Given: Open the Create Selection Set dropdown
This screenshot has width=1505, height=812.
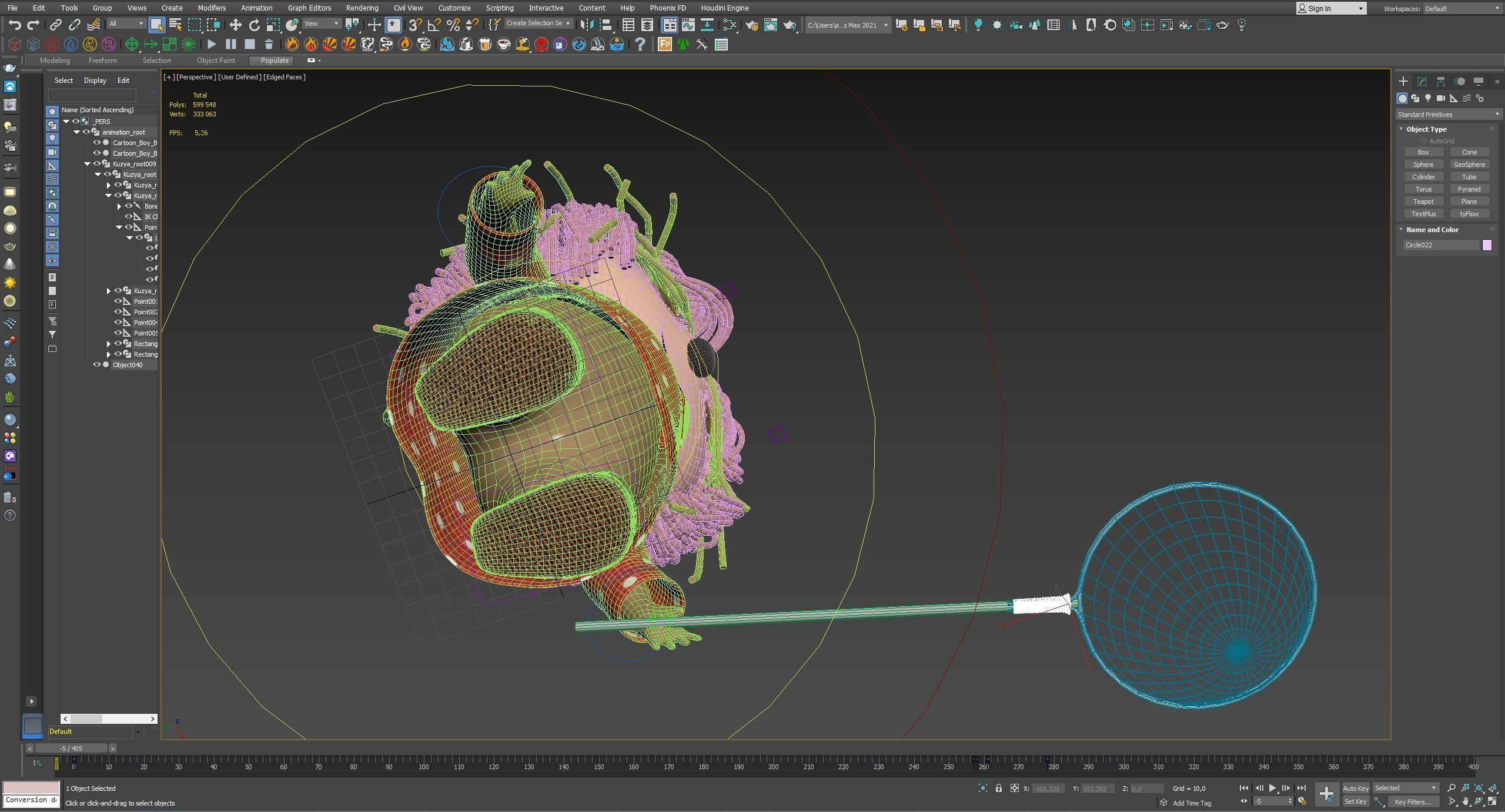Looking at the screenshot, I should click(538, 24).
